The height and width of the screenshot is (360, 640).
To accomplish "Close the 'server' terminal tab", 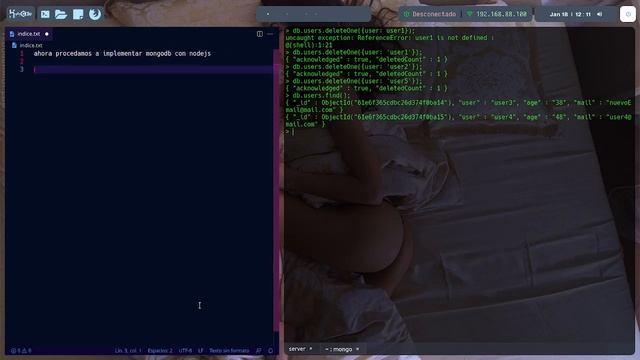I will (311, 349).
